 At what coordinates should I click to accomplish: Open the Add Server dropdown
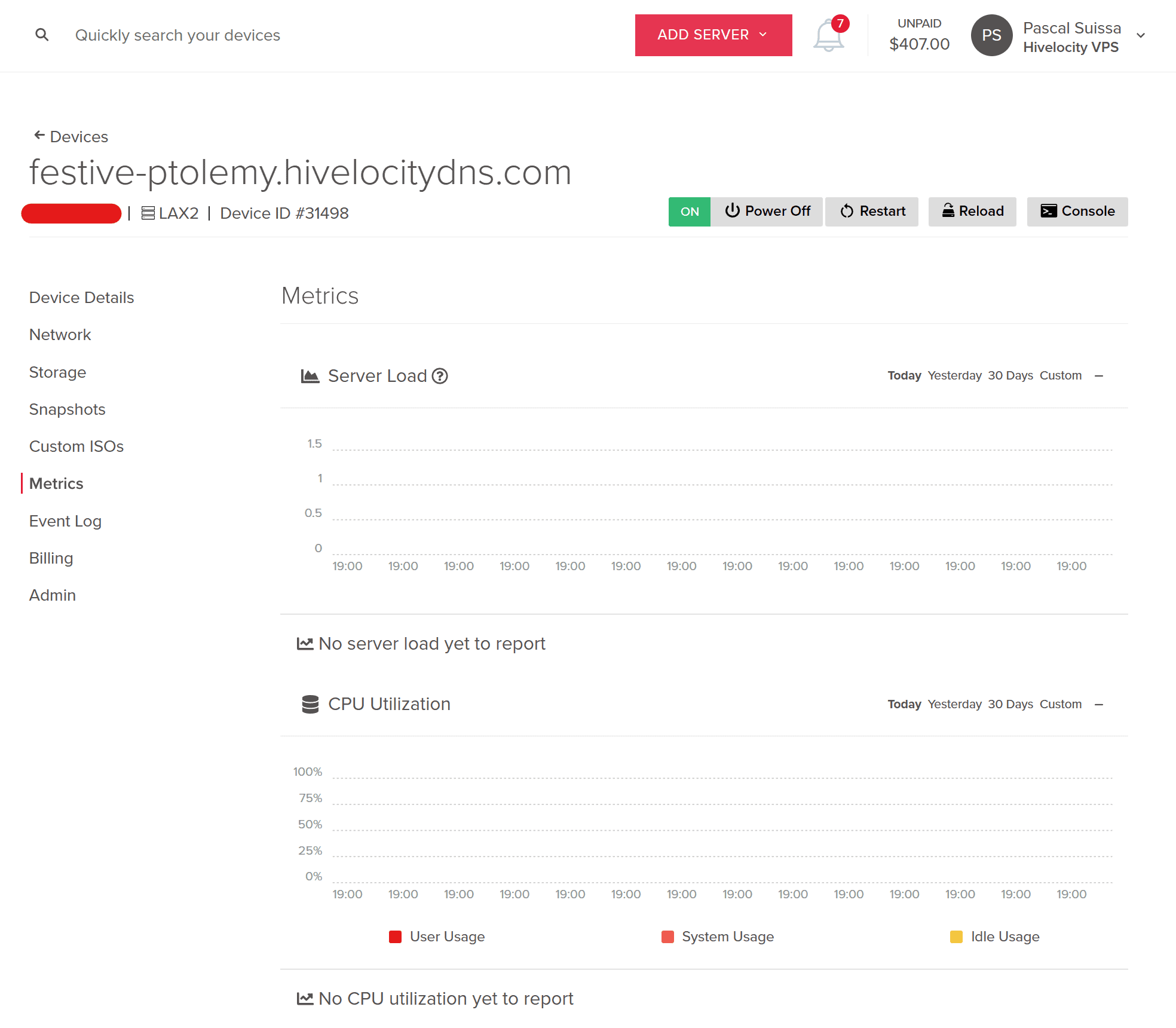[713, 35]
